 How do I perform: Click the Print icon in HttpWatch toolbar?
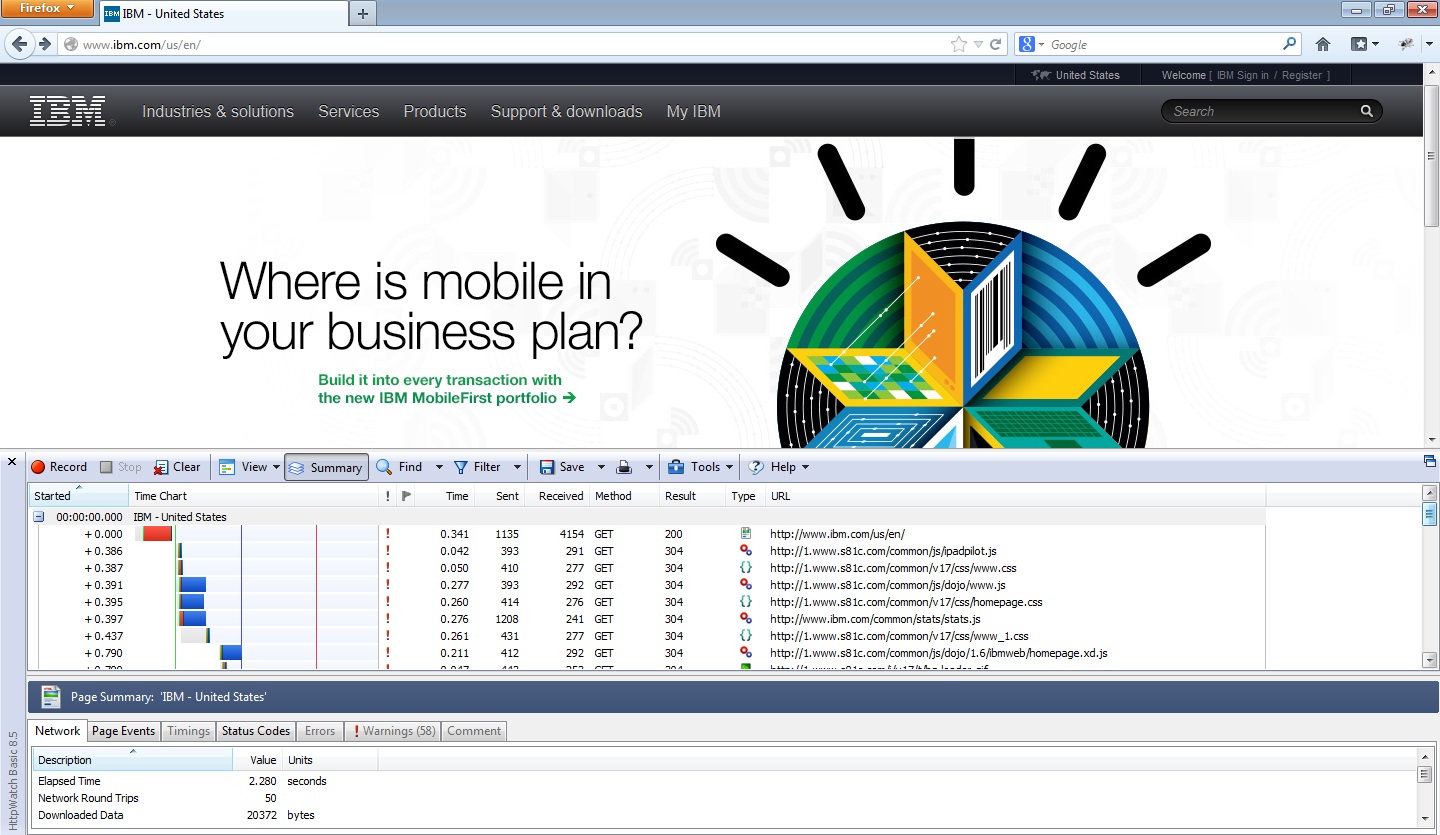[x=624, y=467]
